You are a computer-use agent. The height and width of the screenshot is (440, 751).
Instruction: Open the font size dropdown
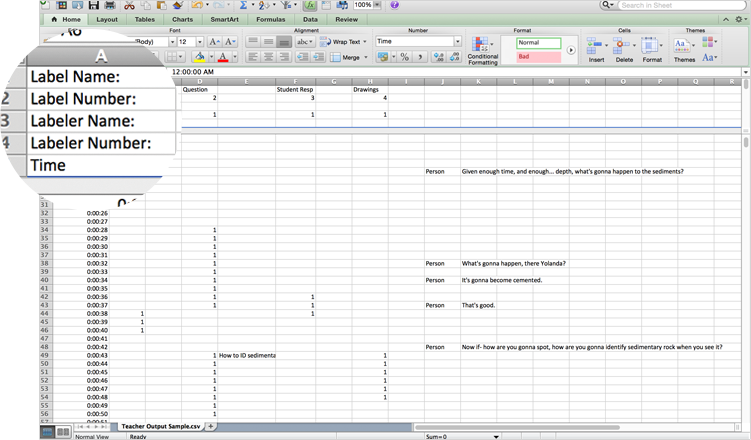point(199,42)
